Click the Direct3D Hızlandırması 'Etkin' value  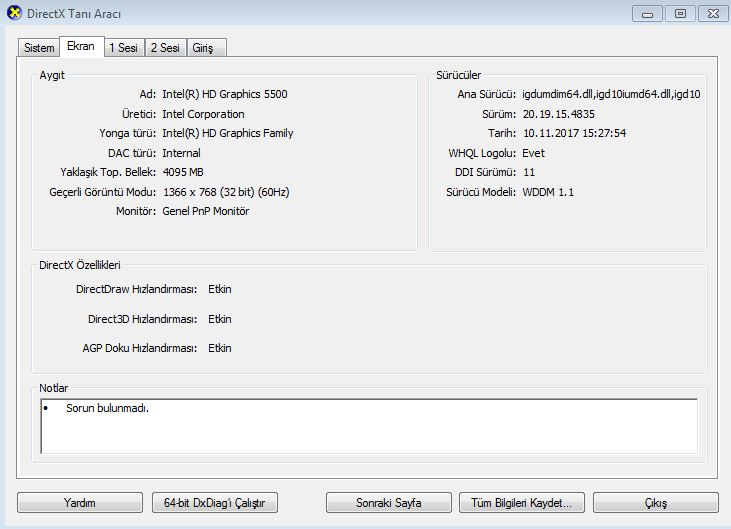220,319
